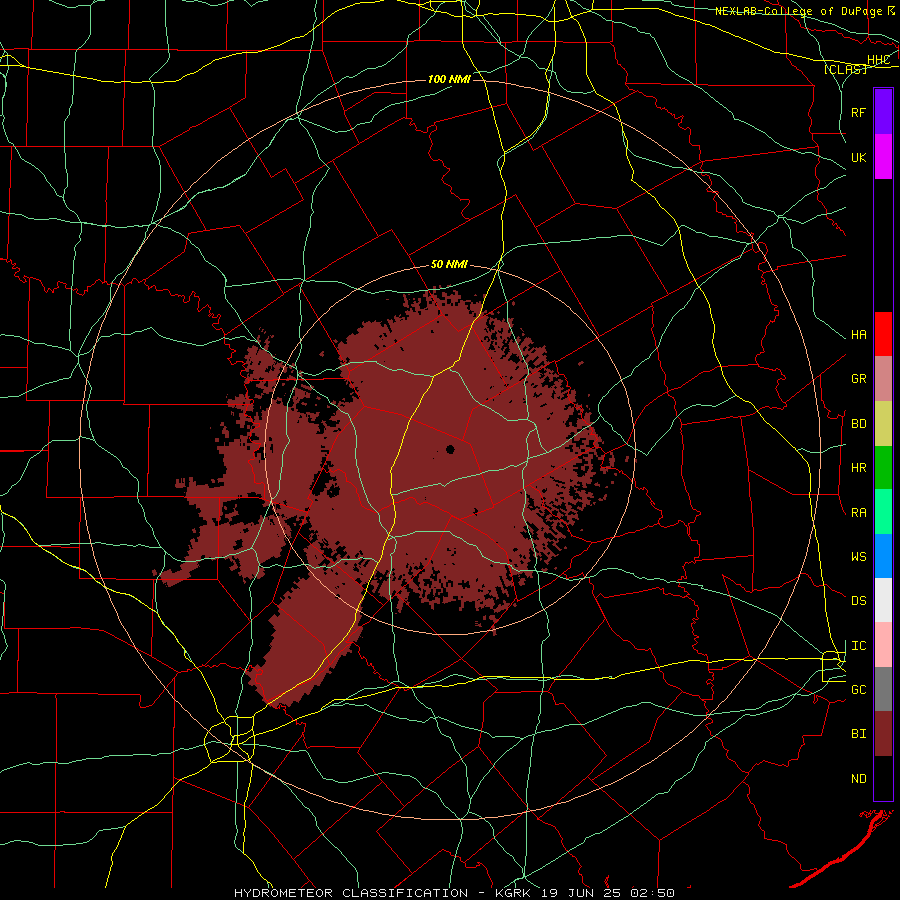Select the WS blue legend swatch
900x900 pixels.
click(x=883, y=556)
